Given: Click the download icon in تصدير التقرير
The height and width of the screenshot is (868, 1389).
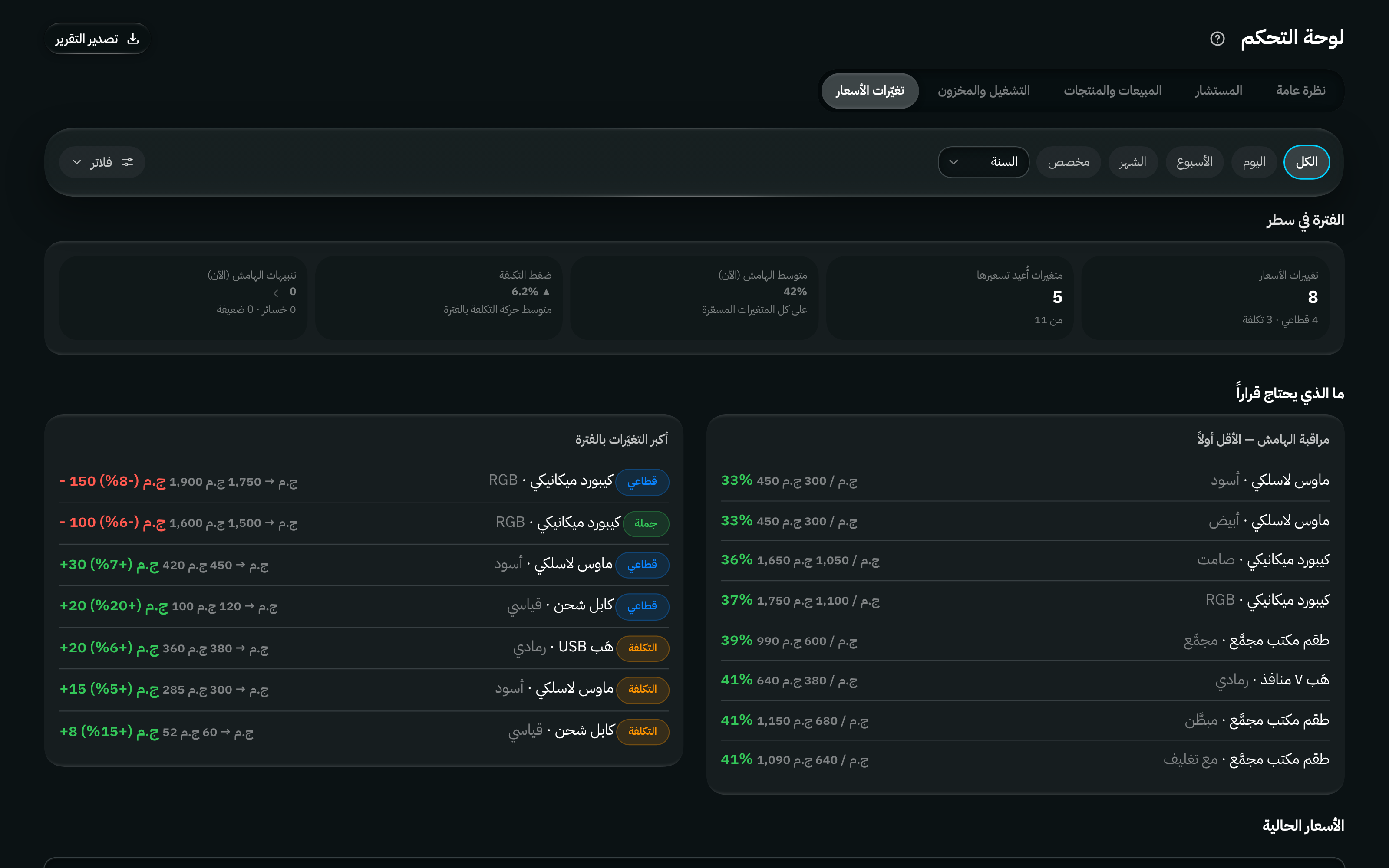Looking at the screenshot, I should pyautogui.click(x=133, y=39).
